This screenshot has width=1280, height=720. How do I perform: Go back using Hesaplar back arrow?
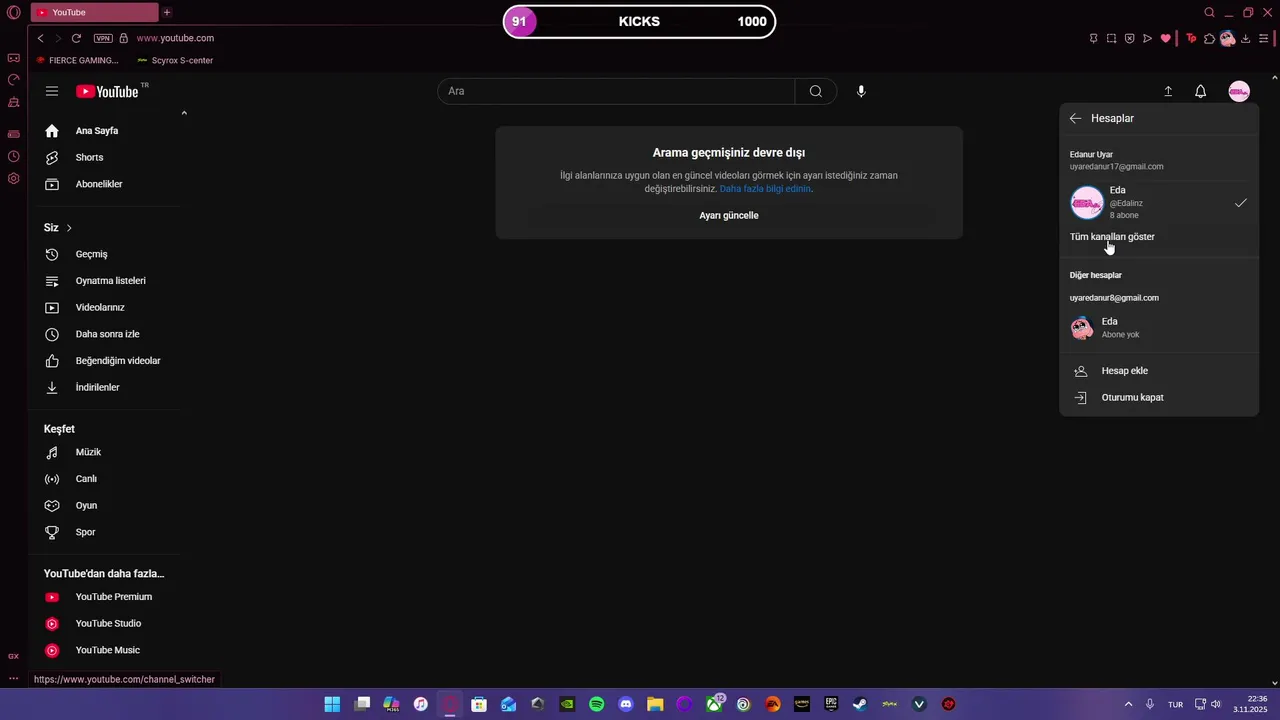[x=1075, y=118]
